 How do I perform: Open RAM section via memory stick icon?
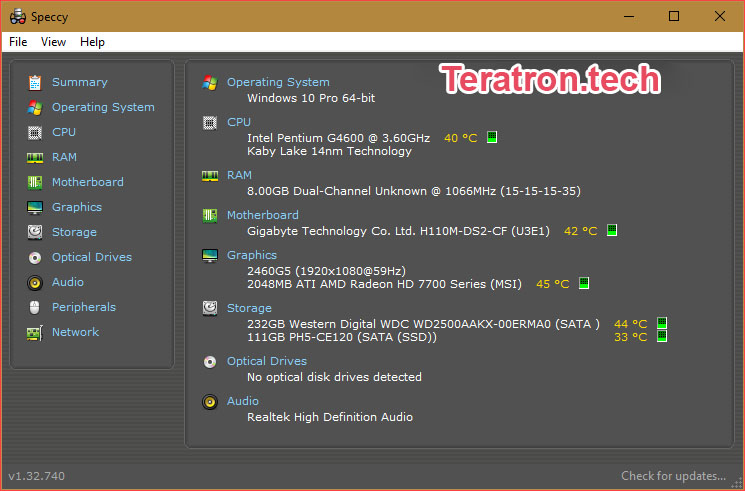point(35,157)
